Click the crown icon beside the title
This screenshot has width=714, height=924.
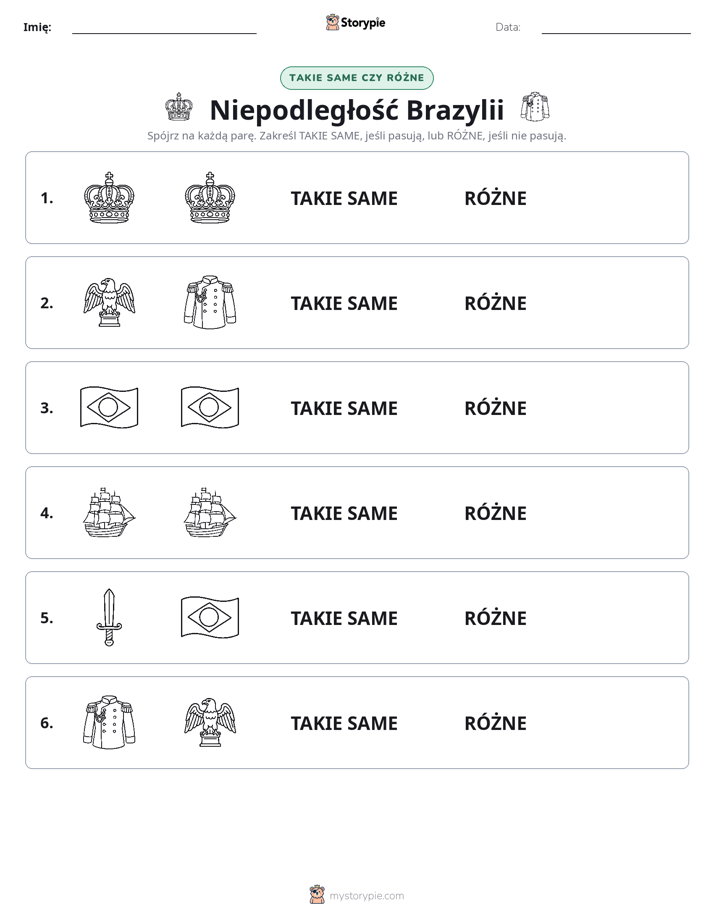click(x=178, y=107)
